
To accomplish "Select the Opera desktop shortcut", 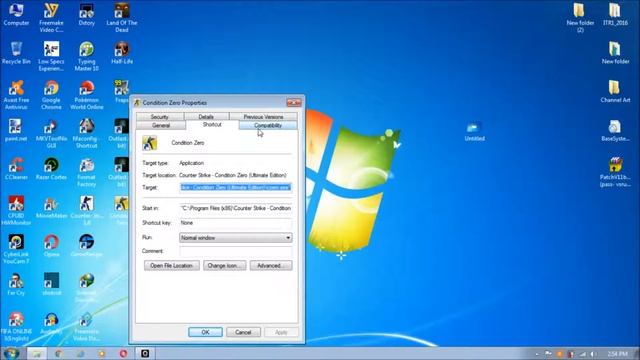I will [x=51, y=245].
